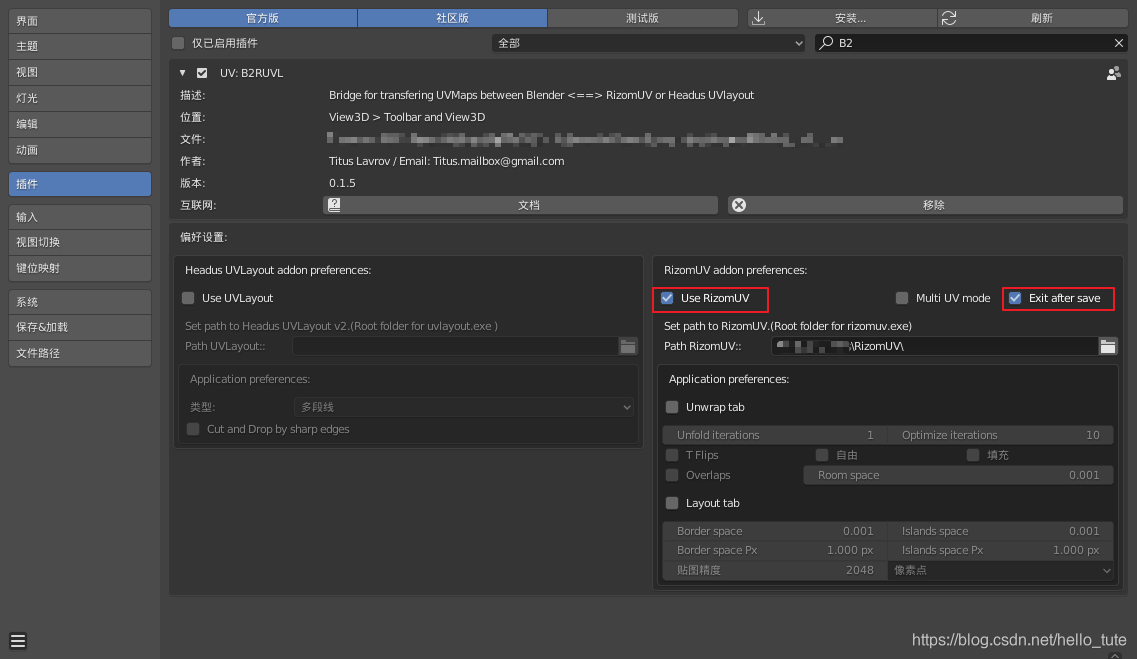The width and height of the screenshot is (1137, 659).
Task: Toggle T Flips checkbox
Action: 672,455
